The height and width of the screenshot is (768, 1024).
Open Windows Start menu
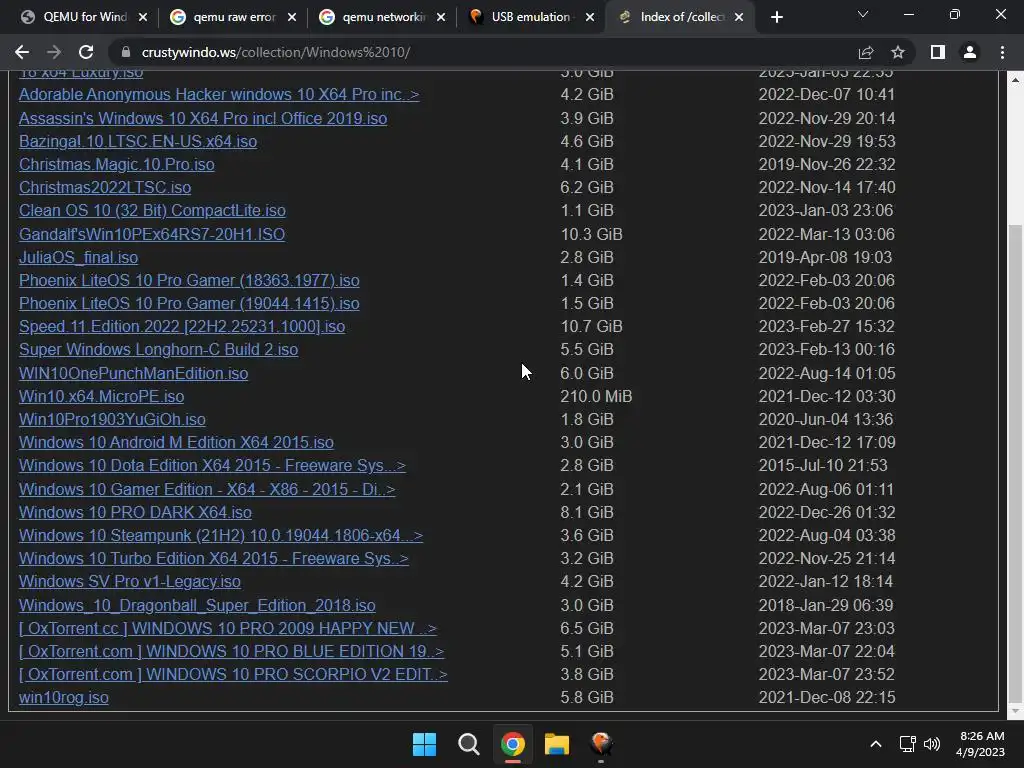coord(424,744)
